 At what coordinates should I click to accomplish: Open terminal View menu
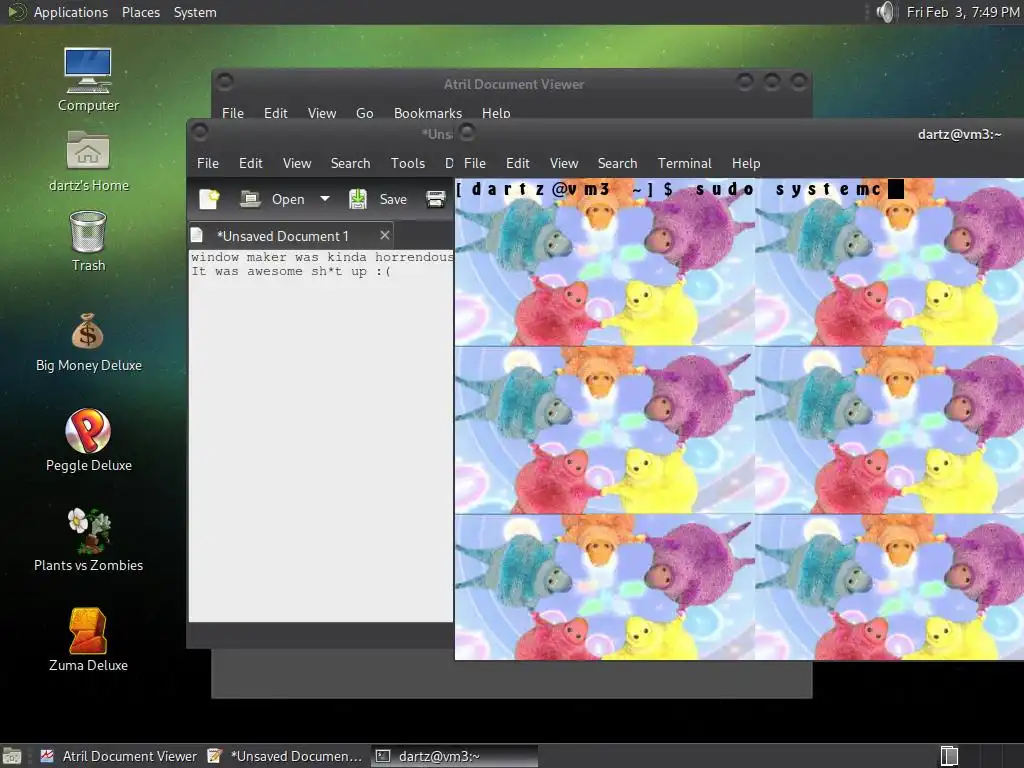(x=564, y=163)
